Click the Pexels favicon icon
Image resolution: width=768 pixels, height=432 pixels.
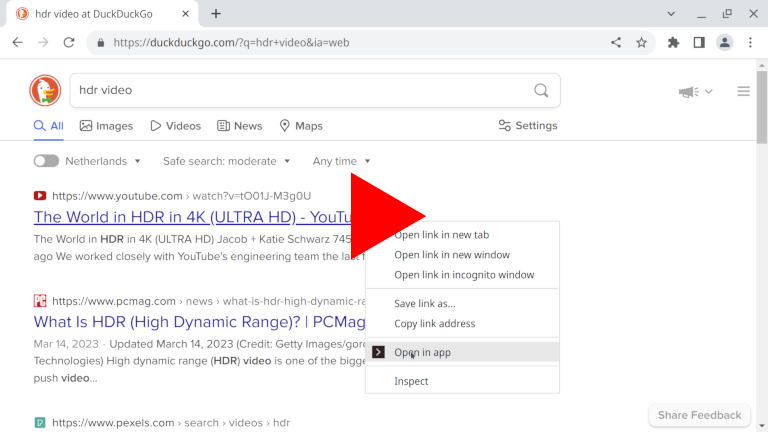(40, 422)
